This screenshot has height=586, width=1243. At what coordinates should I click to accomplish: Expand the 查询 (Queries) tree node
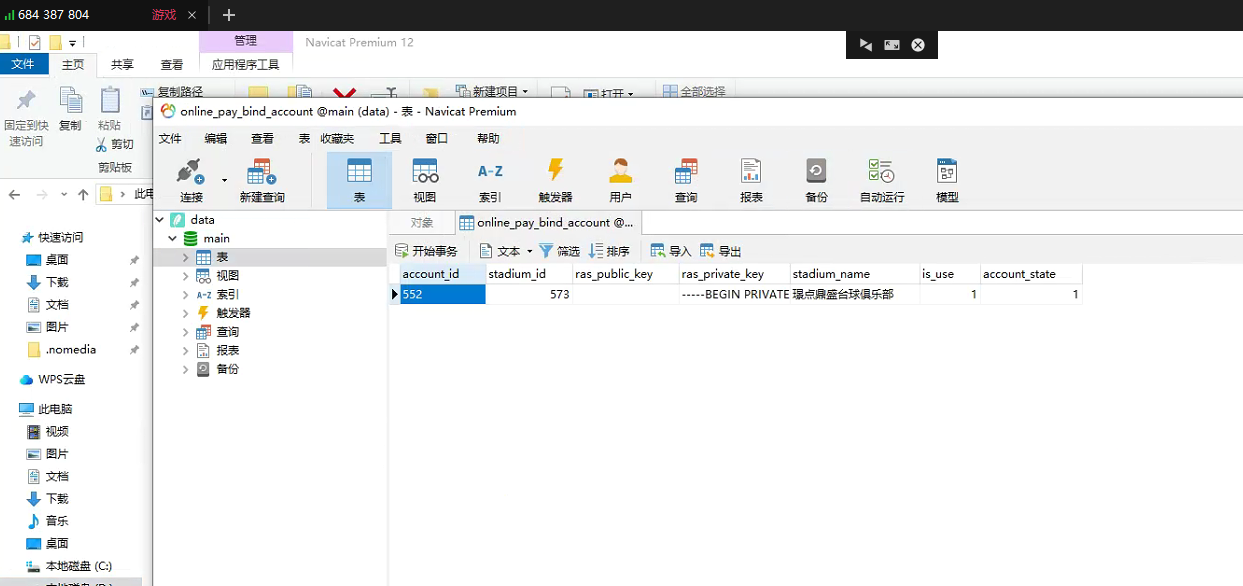point(185,332)
